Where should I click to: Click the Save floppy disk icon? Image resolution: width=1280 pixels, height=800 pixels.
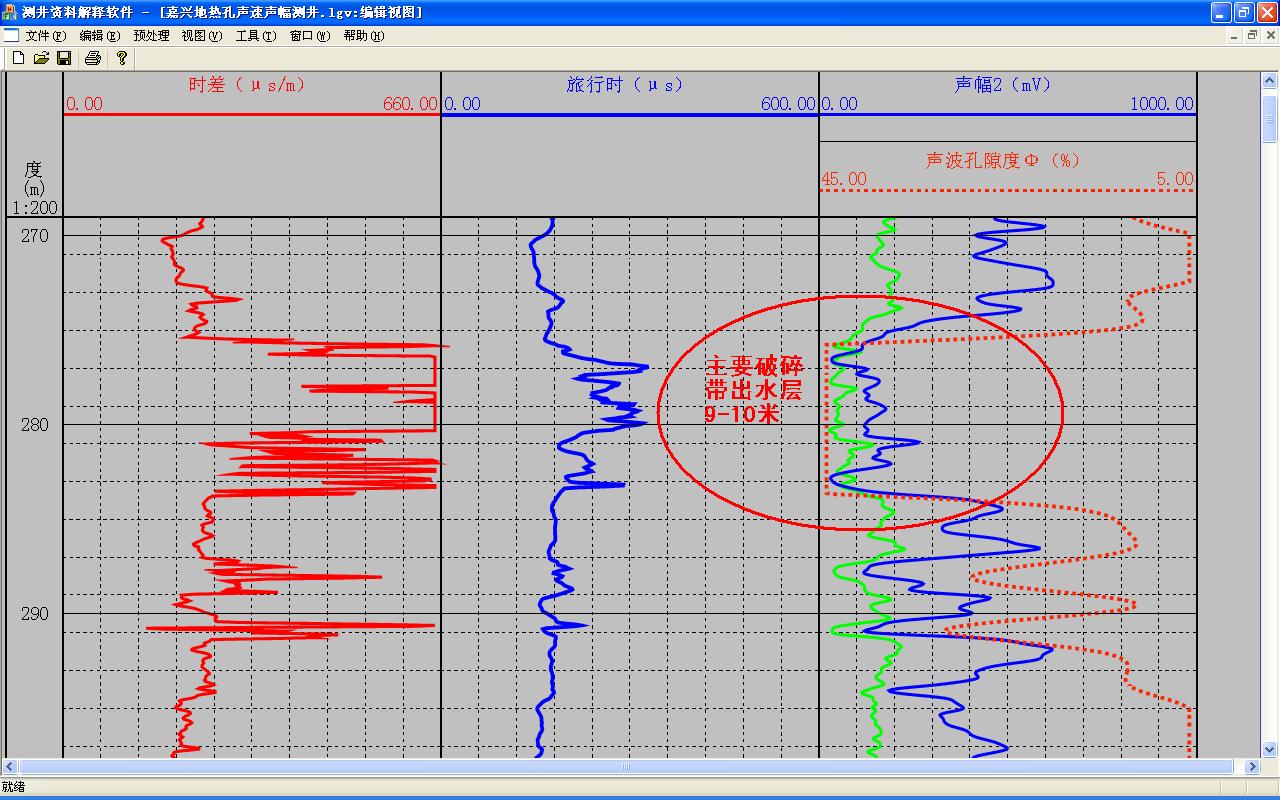pyautogui.click(x=64, y=58)
